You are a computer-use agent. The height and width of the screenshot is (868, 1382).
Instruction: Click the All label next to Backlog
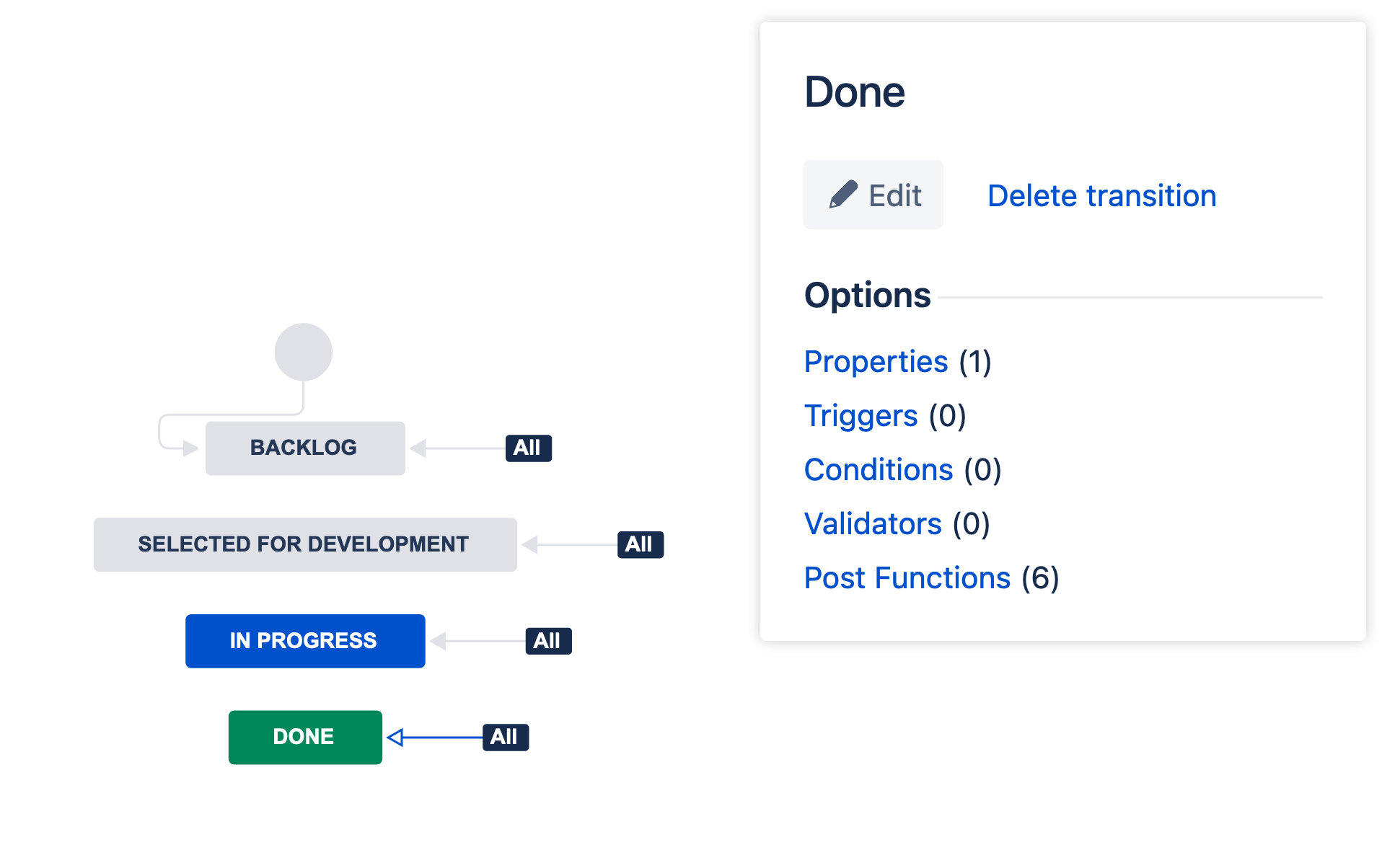[528, 448]
